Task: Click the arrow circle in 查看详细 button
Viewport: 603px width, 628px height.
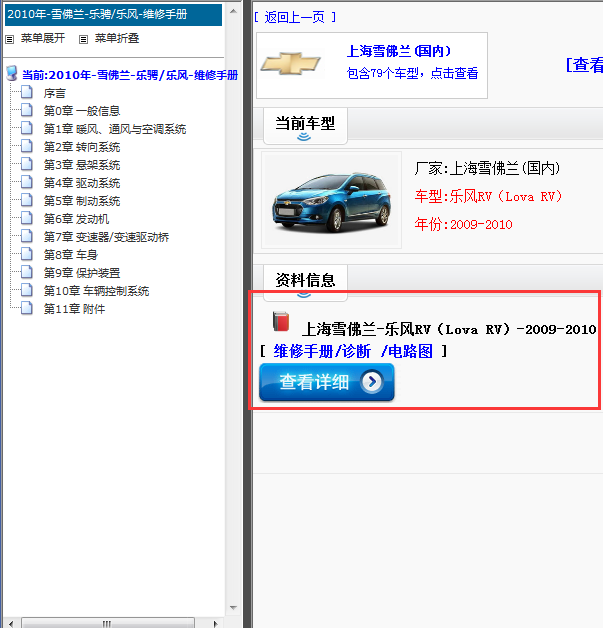Action: coord(372,382)
